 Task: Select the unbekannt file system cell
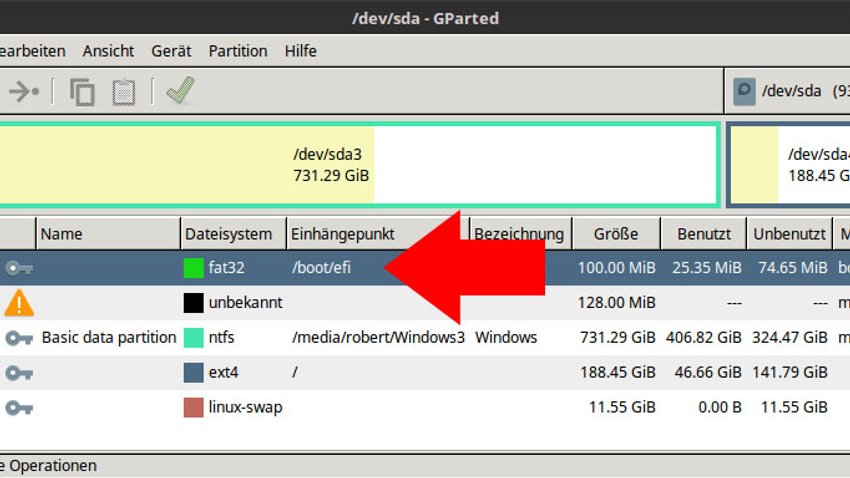[x=246, y=302]
